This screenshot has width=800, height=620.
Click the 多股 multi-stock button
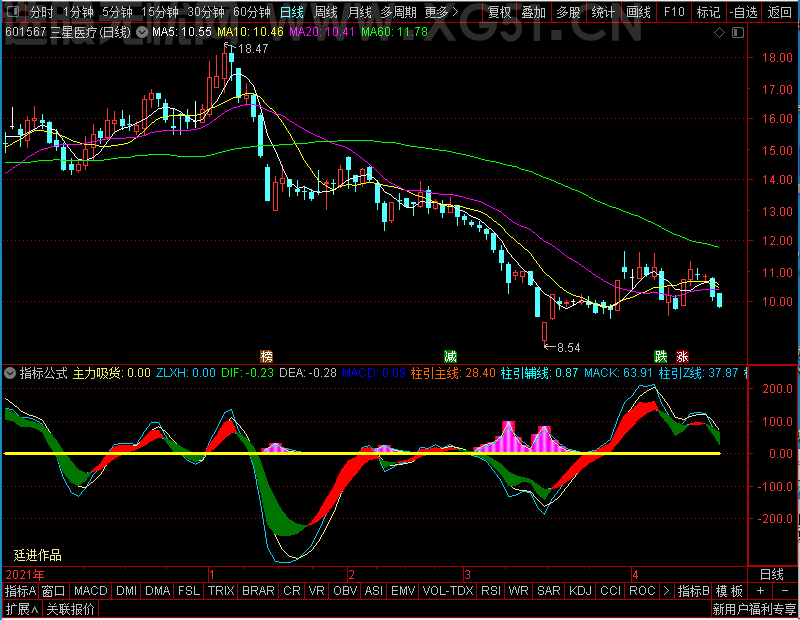pos(568,12)
